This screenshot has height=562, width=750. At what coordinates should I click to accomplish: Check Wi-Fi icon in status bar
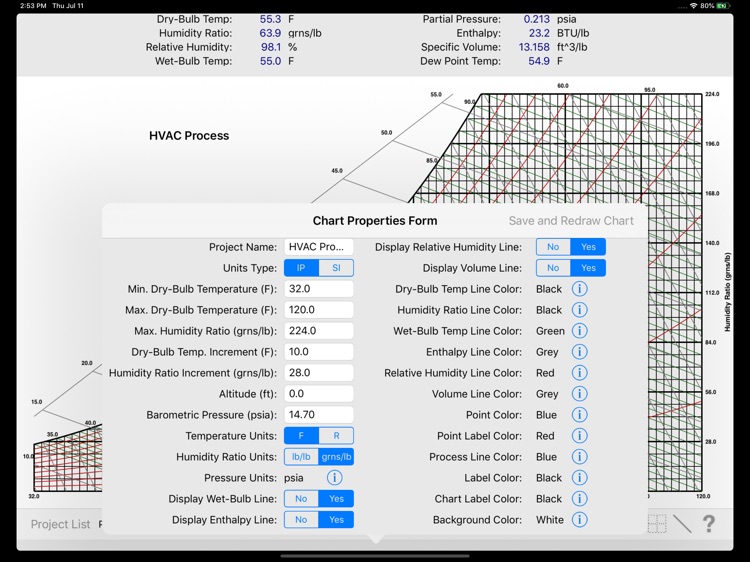[x=694, y=6]
